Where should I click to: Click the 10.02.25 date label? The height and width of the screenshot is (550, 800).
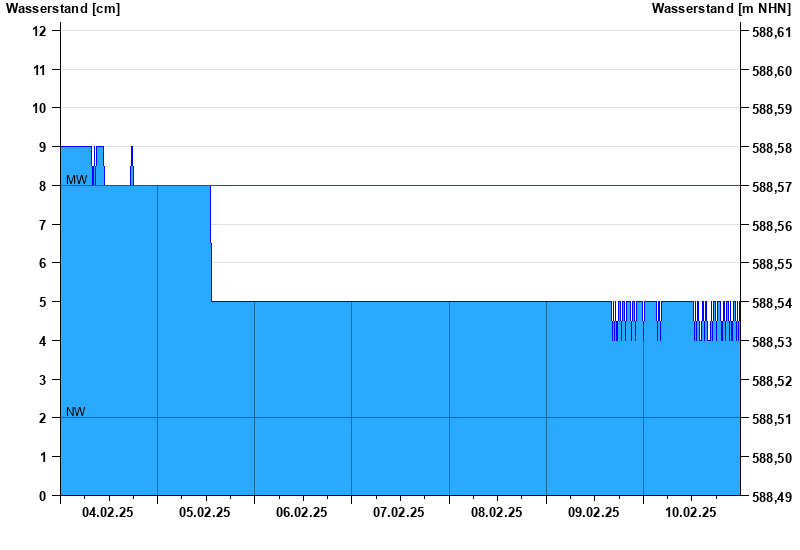tap(690, 512)
